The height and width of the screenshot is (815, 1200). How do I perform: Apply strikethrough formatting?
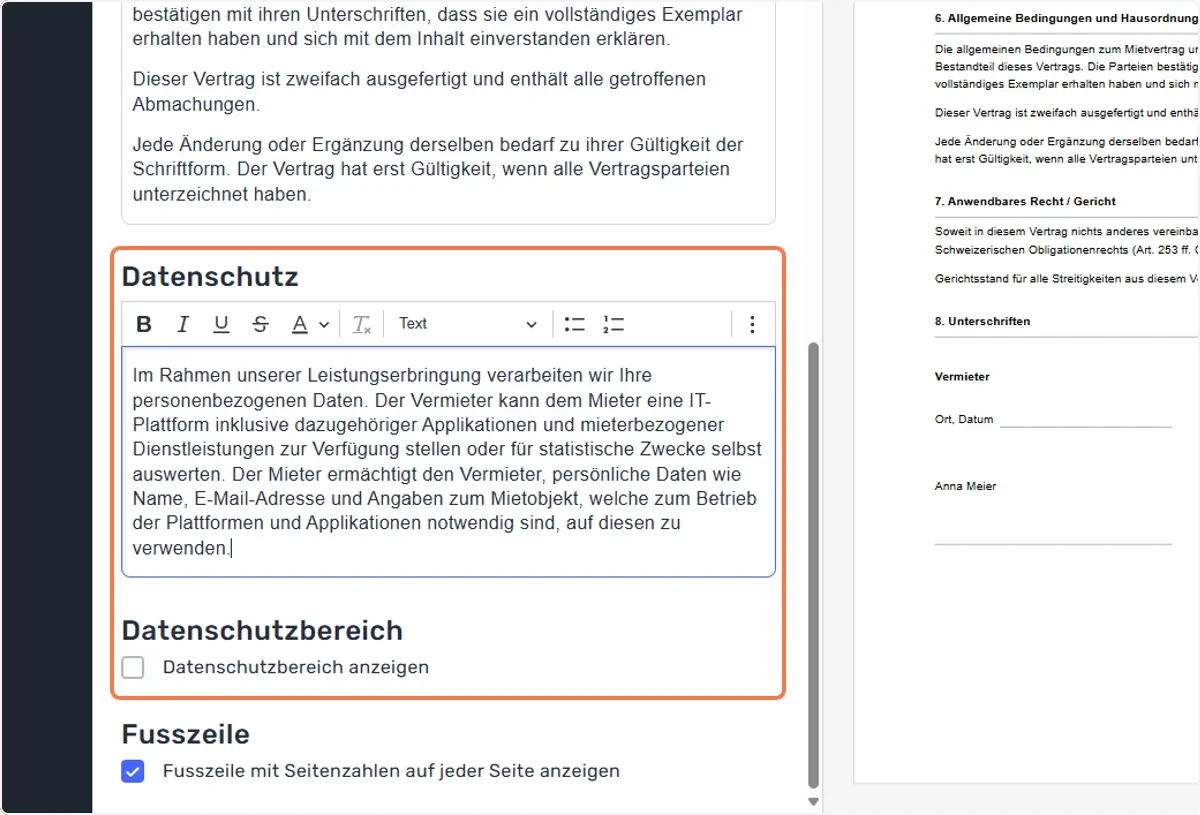tap(261, 324)
